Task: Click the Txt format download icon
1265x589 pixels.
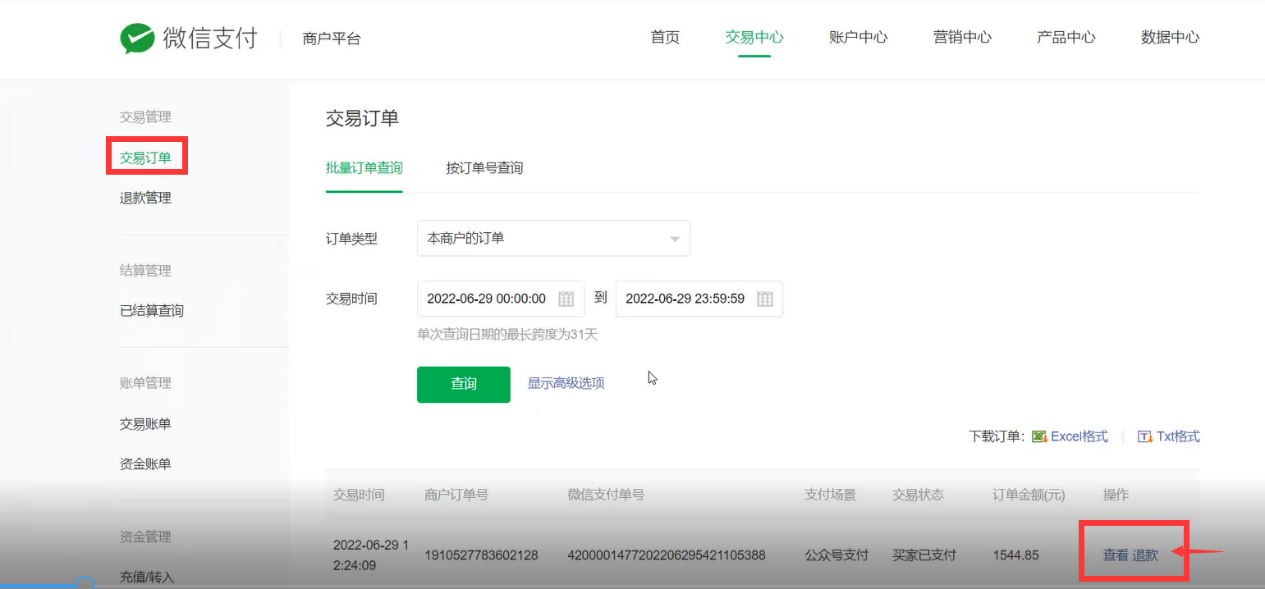Action: coord(1145,437)
